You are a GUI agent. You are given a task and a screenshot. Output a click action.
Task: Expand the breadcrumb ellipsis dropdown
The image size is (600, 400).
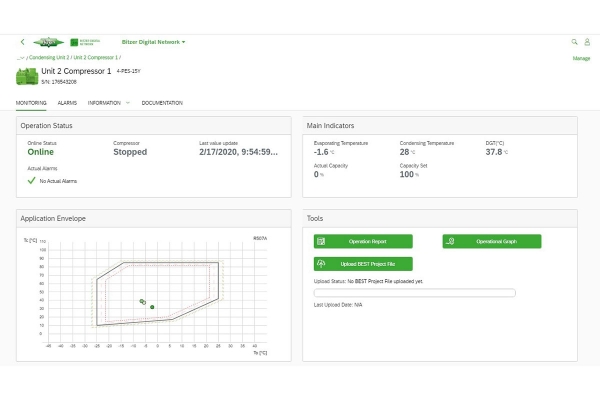pyautogui.click(x=21, y=58)
